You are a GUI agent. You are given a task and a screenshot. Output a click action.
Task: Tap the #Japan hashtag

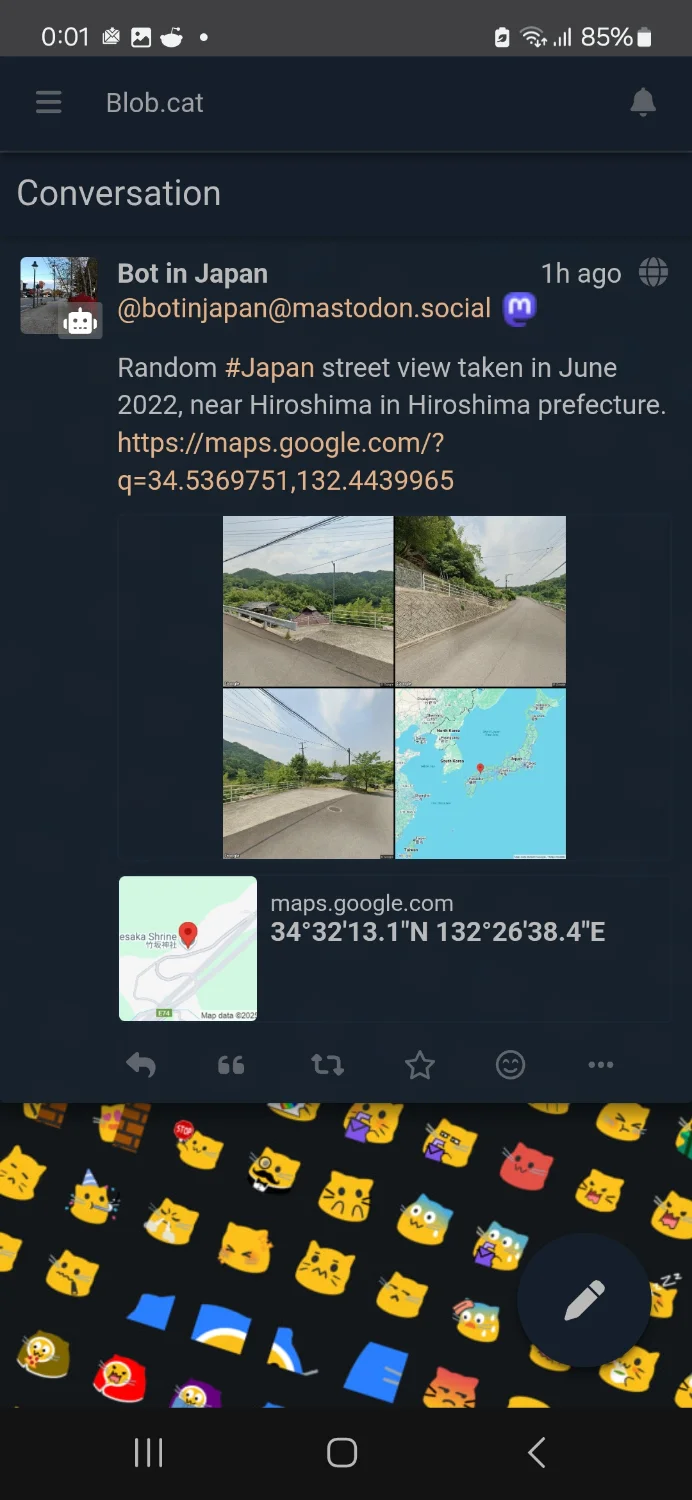click(270, 368)
